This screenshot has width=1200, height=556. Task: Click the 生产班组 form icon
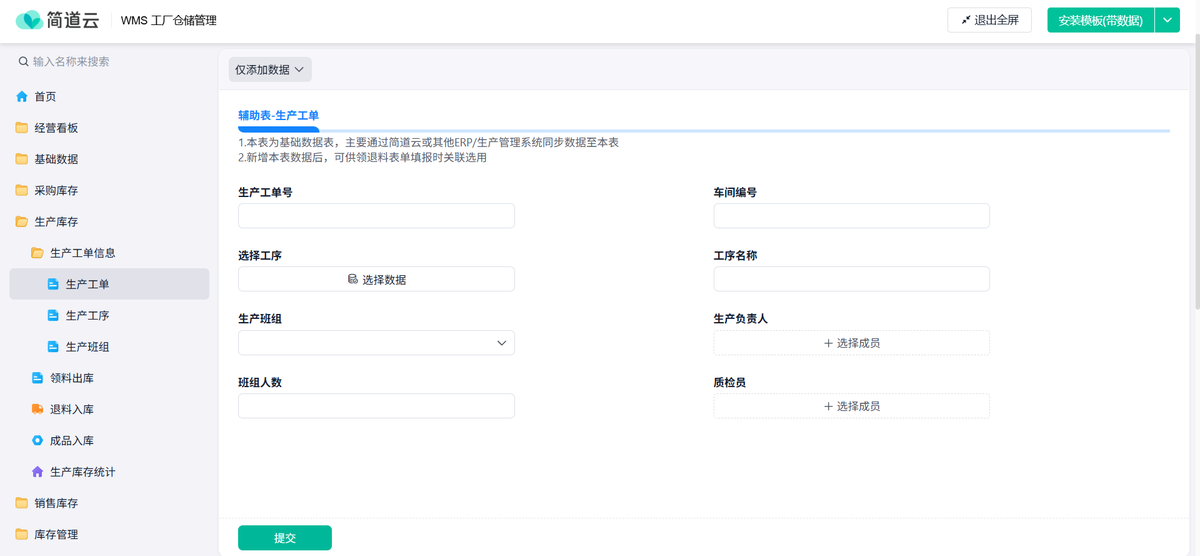(x=53, y=347)
